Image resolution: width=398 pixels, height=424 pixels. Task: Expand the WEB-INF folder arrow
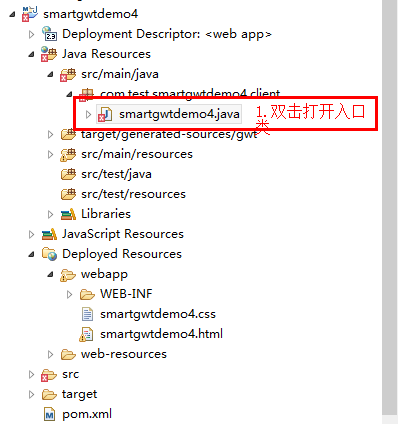click(69, 294)
